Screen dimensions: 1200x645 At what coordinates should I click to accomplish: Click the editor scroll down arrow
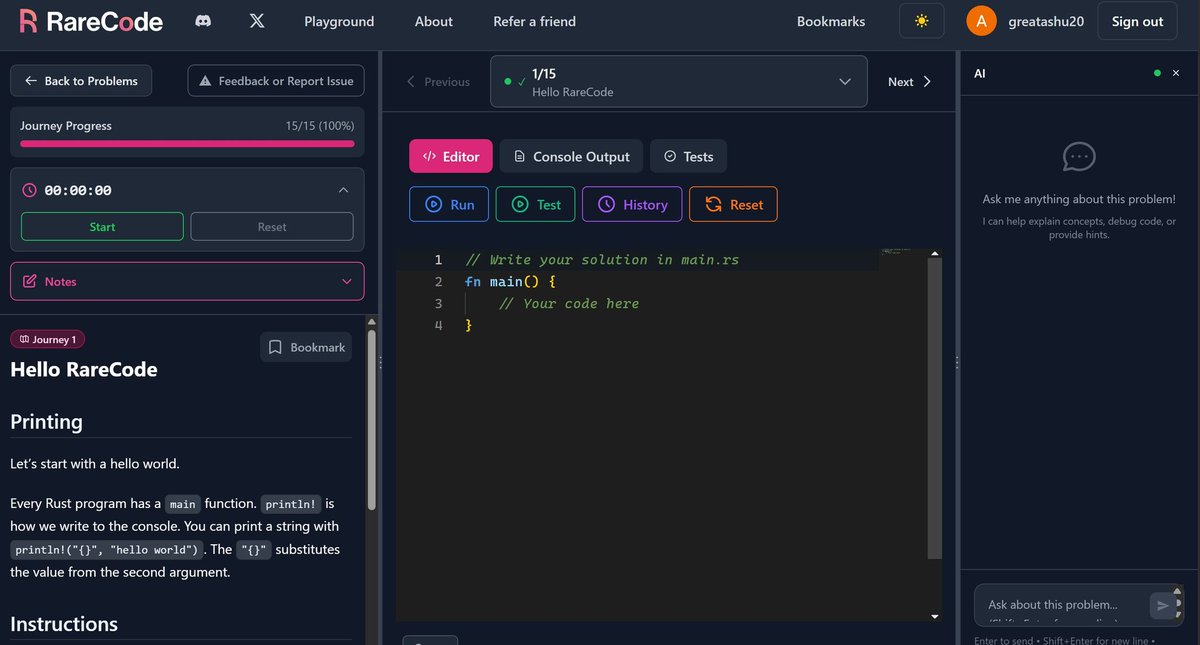point(935,617)
